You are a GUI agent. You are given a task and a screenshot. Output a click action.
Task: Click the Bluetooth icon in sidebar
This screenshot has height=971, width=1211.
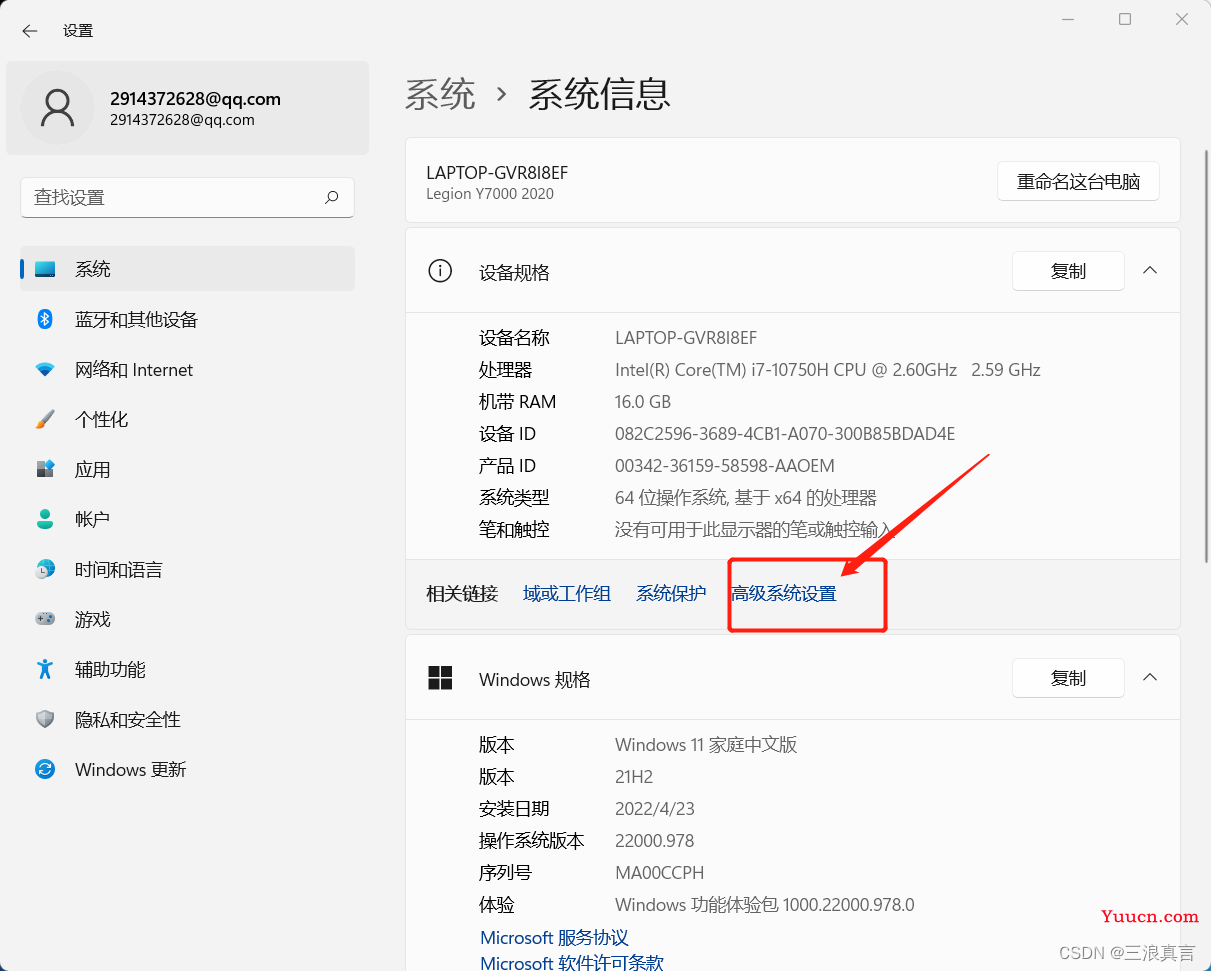(45, 319)
